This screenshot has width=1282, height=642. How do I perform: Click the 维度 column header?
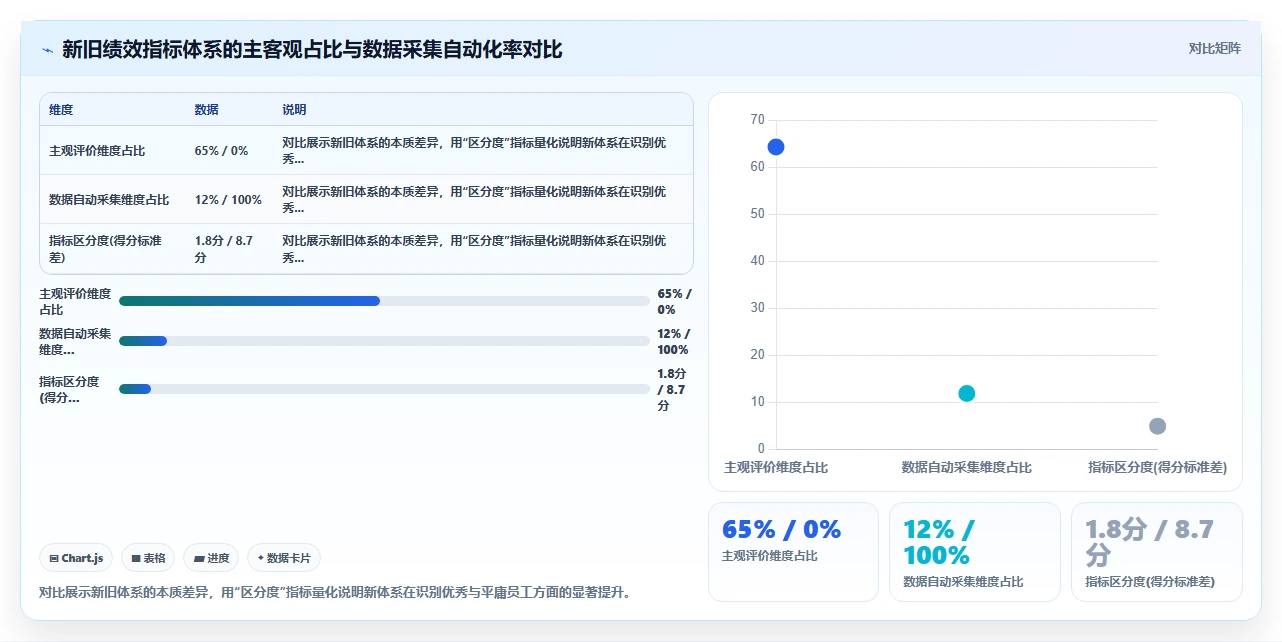point(61,110)
